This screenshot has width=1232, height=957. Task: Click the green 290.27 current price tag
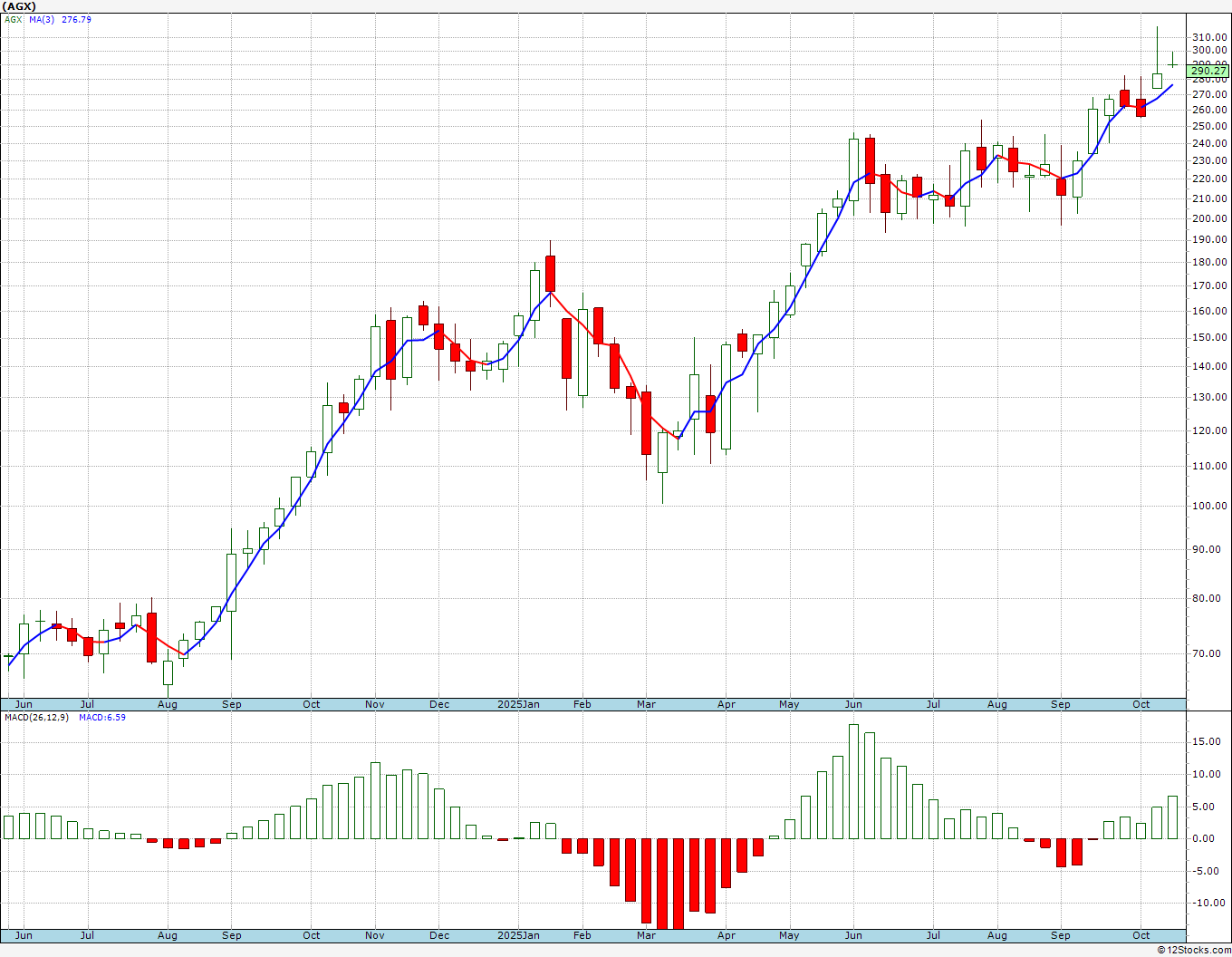coord(1208,71)
